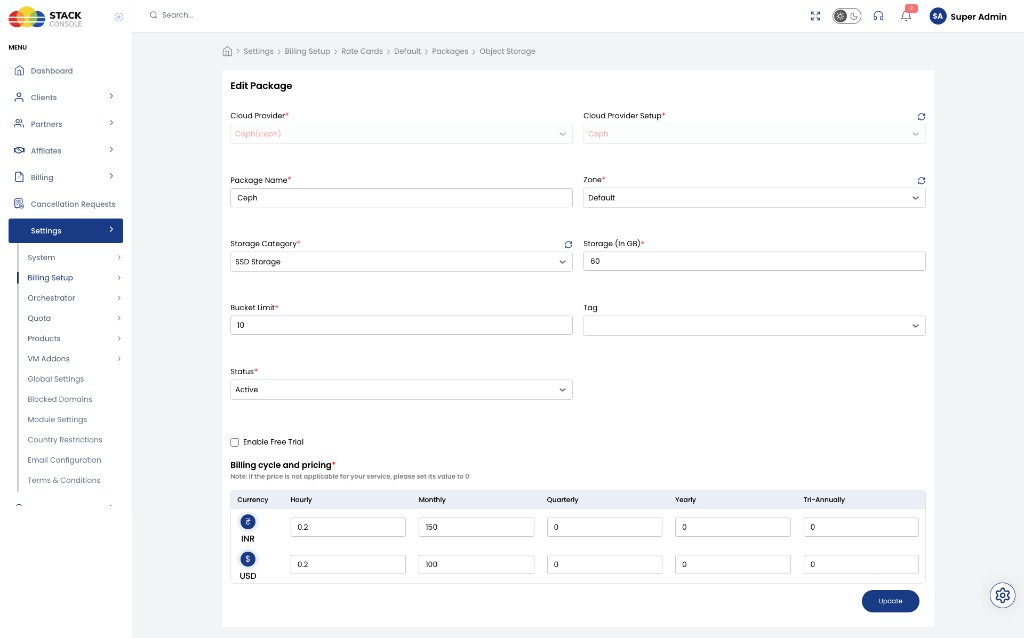Open Terms & Conditions in sidebar
The height and width of the screenshot is (638, 1024).
pos(64,480)
